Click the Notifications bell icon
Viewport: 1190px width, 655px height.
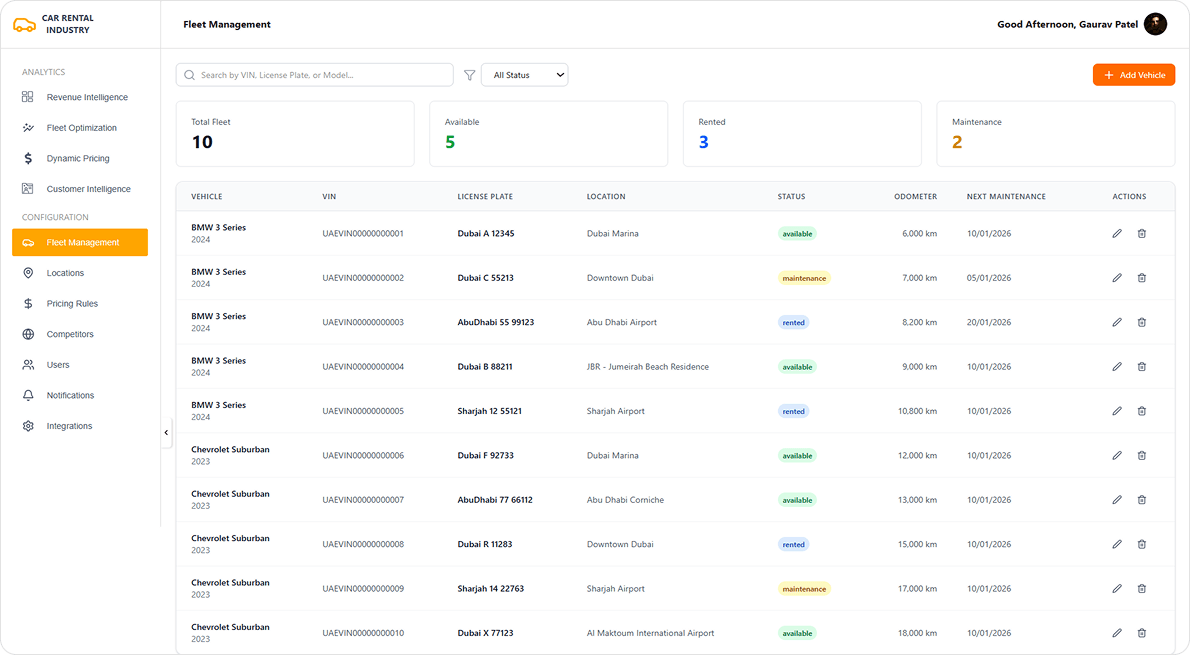coord(29,395)
